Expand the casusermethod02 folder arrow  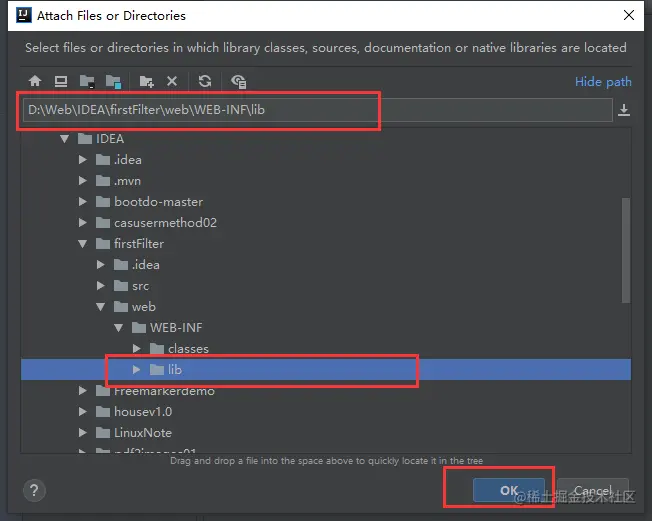pyautogui.click(x=82, y=222)
